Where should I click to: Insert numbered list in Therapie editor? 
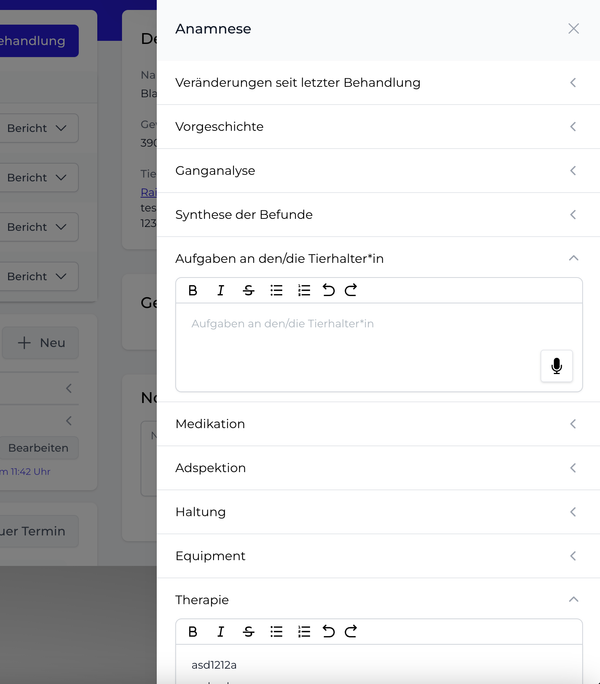click(304, 631)
